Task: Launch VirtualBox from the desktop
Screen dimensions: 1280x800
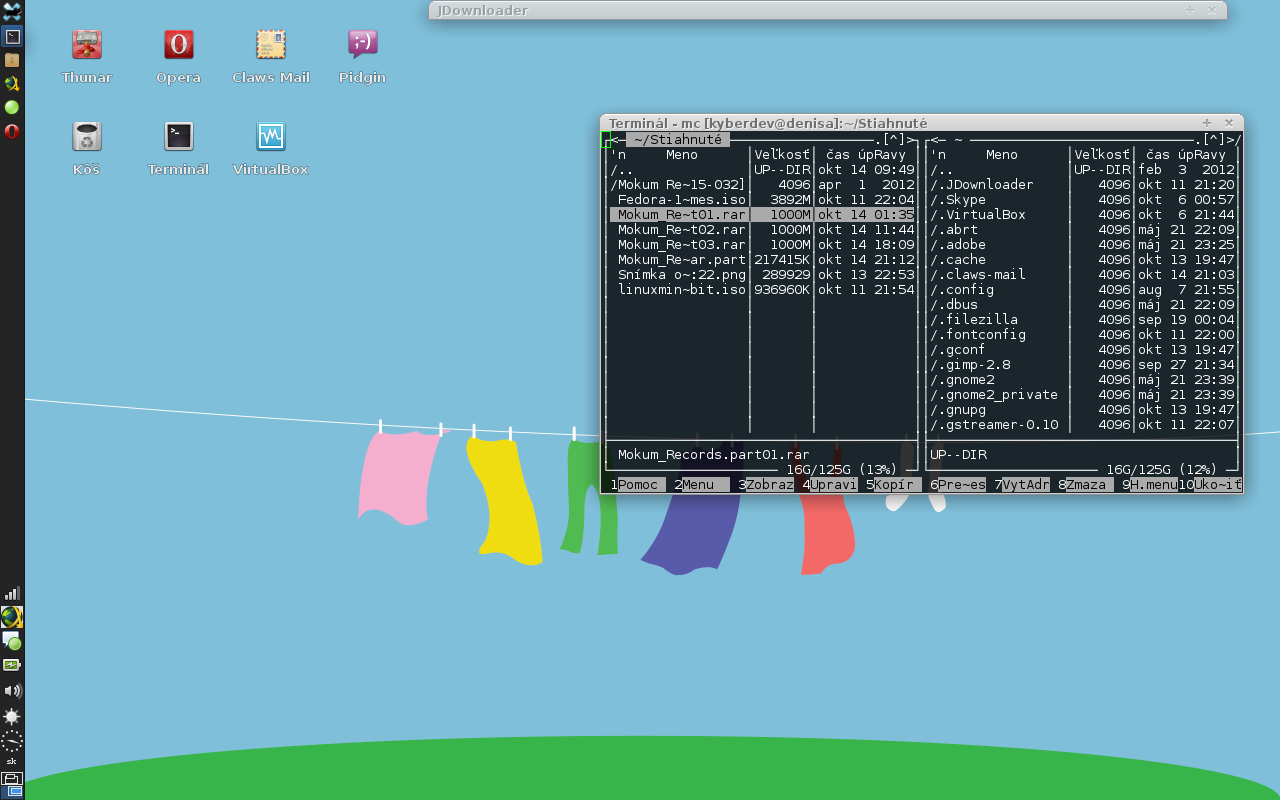Action: click(x=270, y=137)
